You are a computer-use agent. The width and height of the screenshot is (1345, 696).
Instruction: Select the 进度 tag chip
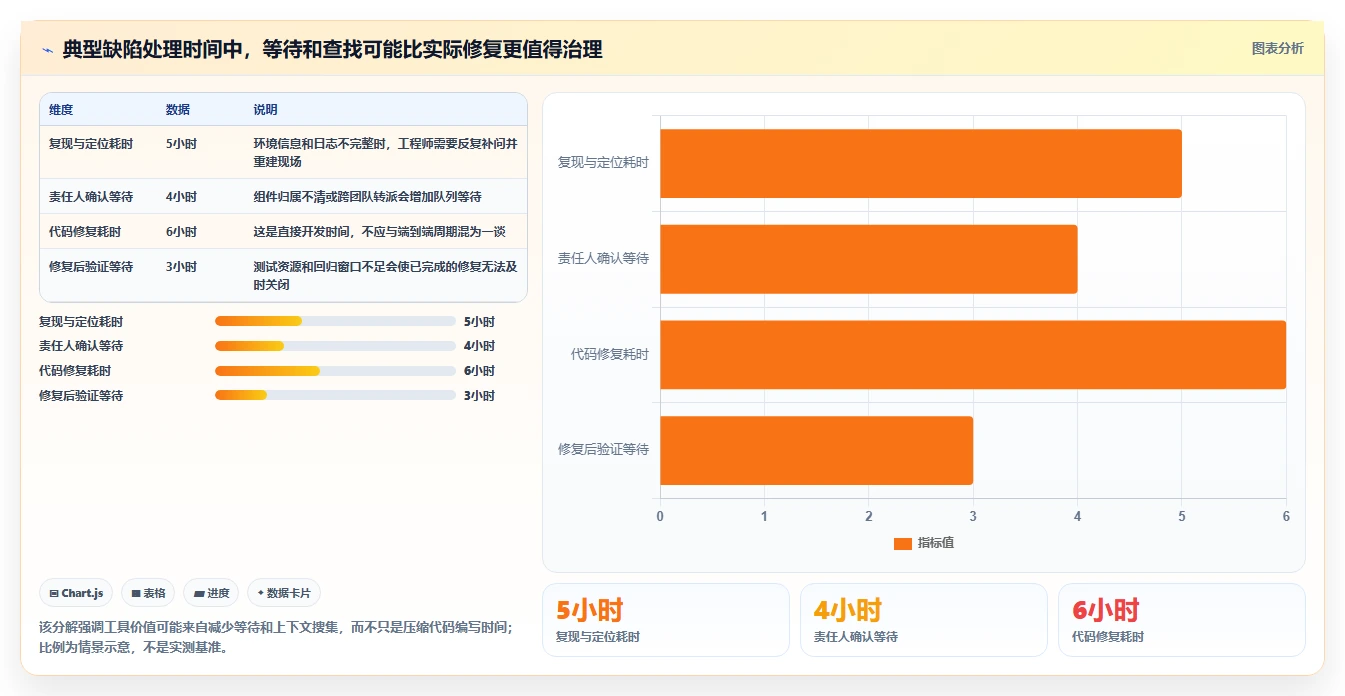pyautogui.click(x=211, y=593)
